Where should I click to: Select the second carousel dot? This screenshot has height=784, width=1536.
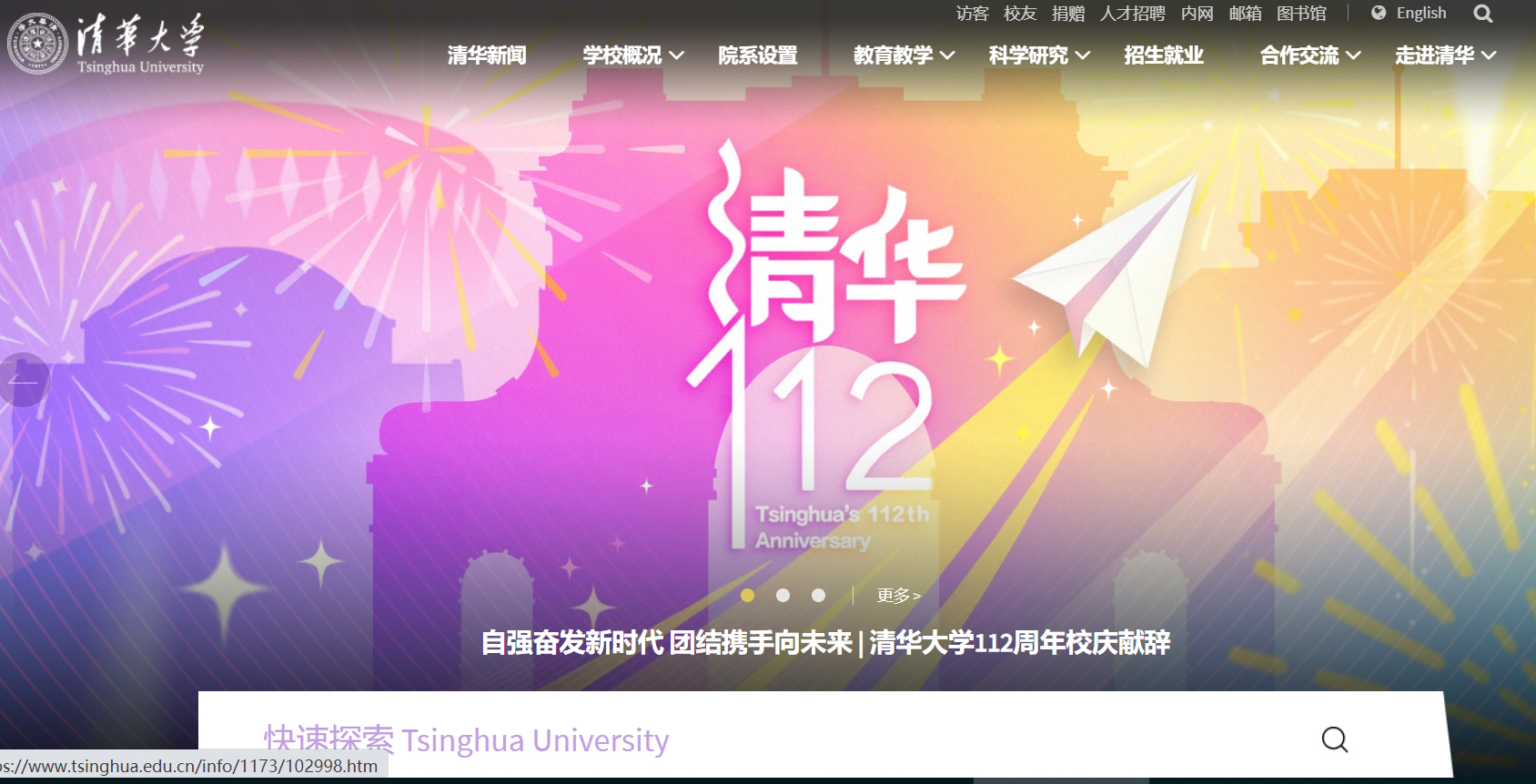(783, 595)
